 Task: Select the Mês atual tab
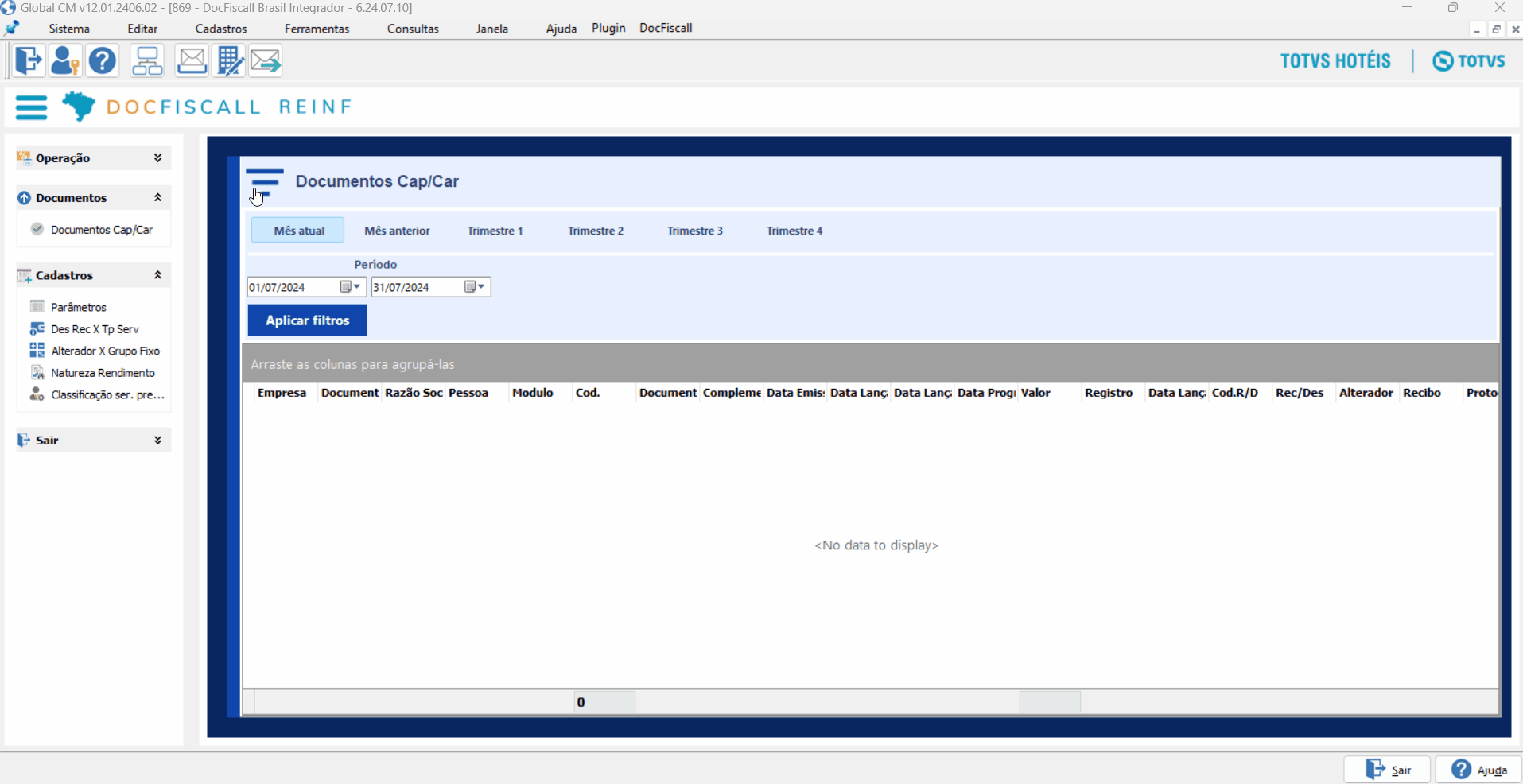click(298, 231)
